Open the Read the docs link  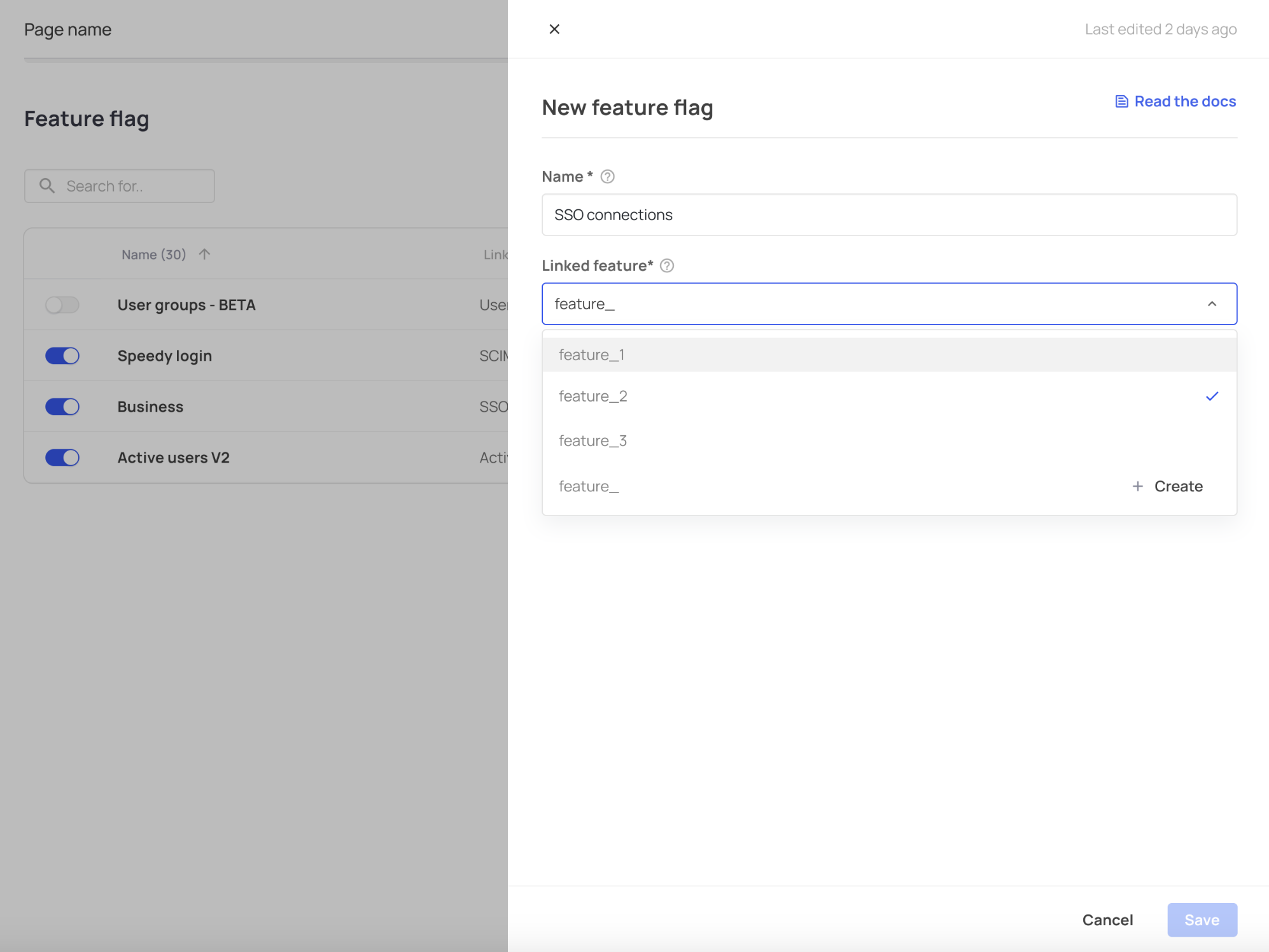click(x=1184, y=102)
